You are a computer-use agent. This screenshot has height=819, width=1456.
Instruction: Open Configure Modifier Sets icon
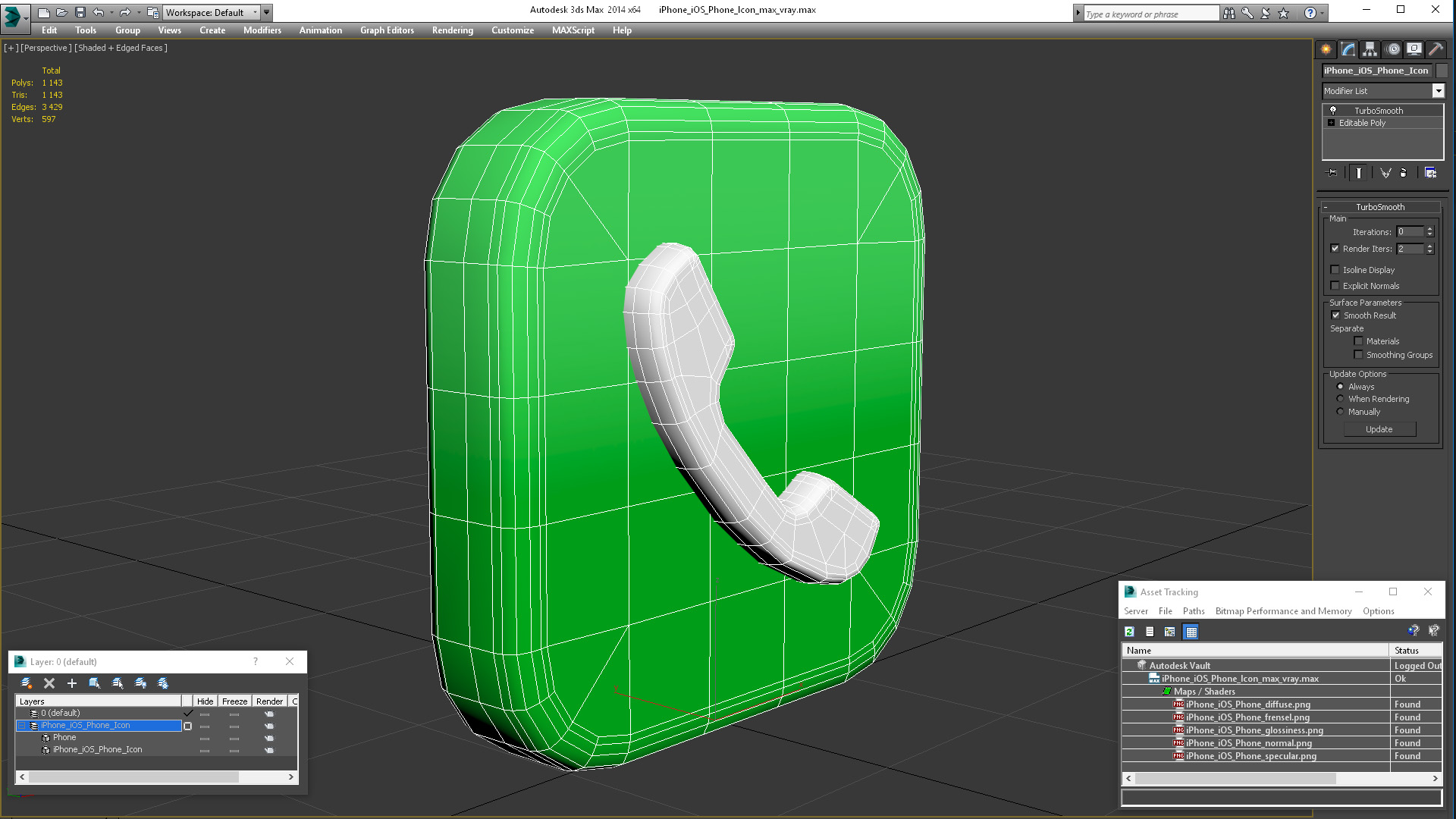tap(1430, 173)
